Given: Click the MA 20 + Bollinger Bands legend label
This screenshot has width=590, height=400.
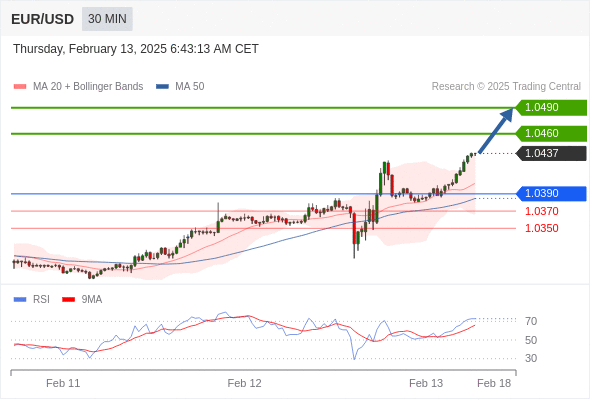Looking at the screenshot, I should point(88,87).
